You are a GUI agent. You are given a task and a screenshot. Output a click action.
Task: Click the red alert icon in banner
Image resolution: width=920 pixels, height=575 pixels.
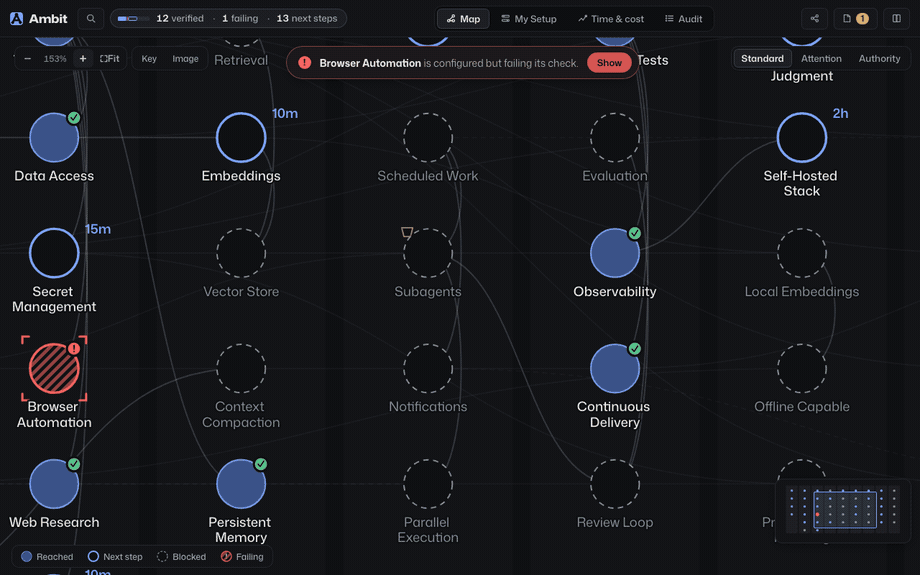tap(305, 63)
